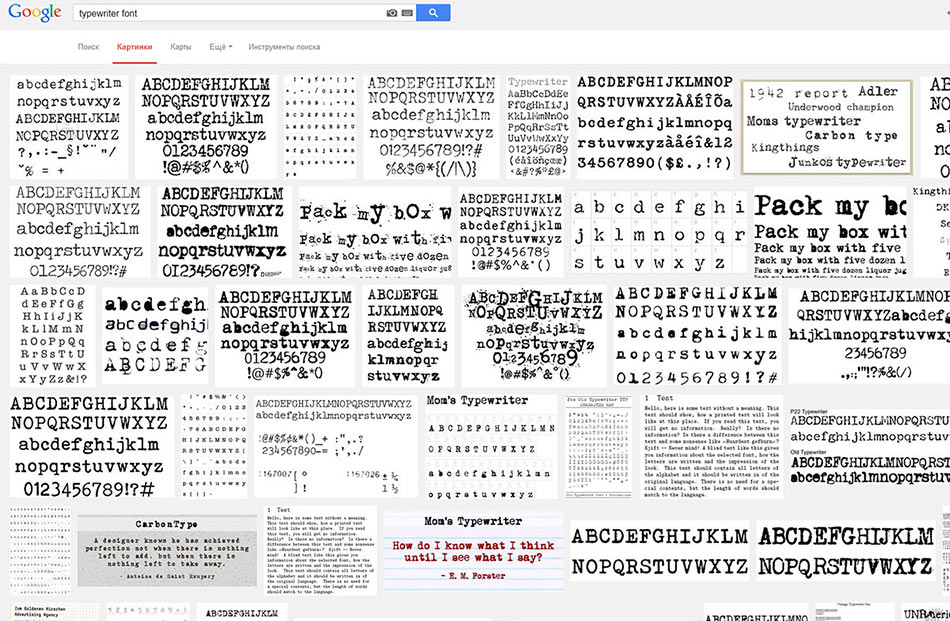Open Инструменты поиска search tools
The width and height of the screenshot is (950, 621).
[x=284, y=47]
